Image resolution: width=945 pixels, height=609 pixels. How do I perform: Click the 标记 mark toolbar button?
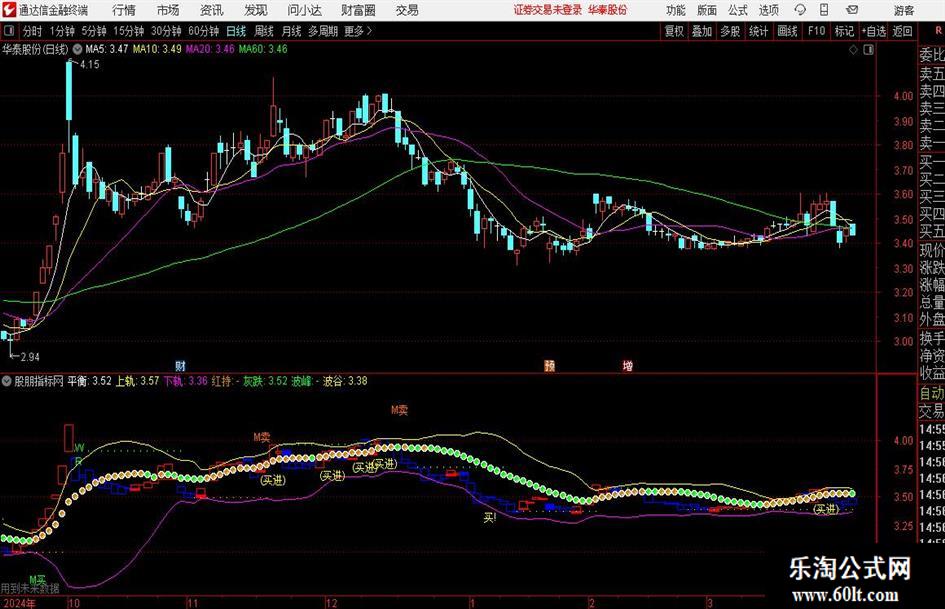(844, 31)
